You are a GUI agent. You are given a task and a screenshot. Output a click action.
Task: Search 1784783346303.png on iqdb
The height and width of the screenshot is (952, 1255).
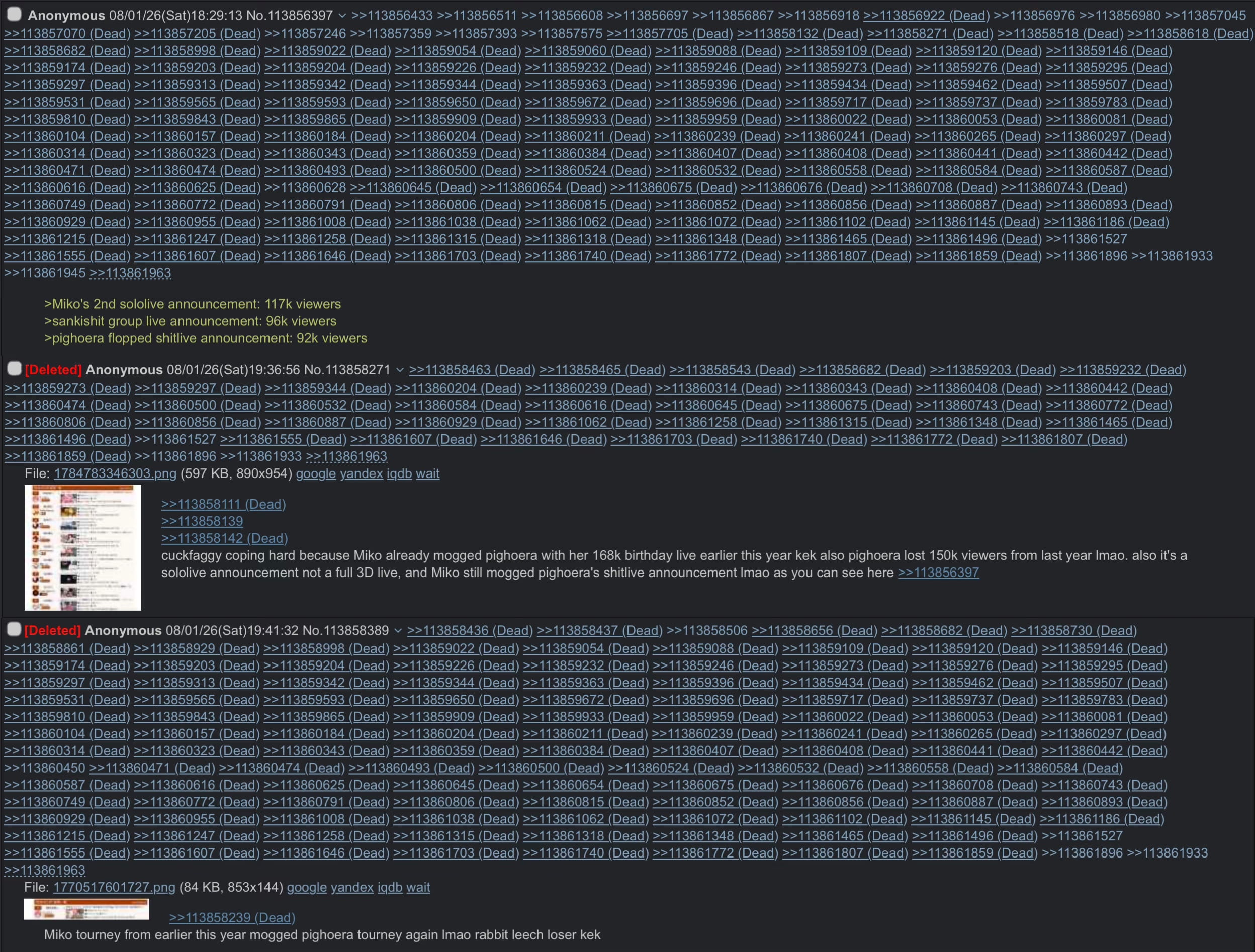[x=399, y=473]
